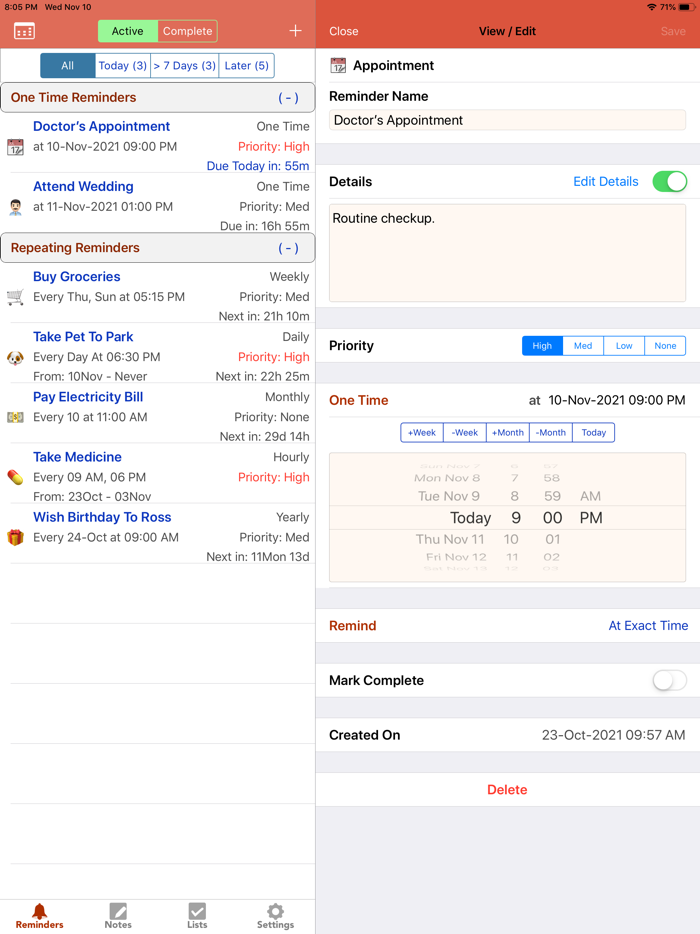Screen dimensions: 700x934
Task: Set priority to Low
Action: click(x=624, y=345)
